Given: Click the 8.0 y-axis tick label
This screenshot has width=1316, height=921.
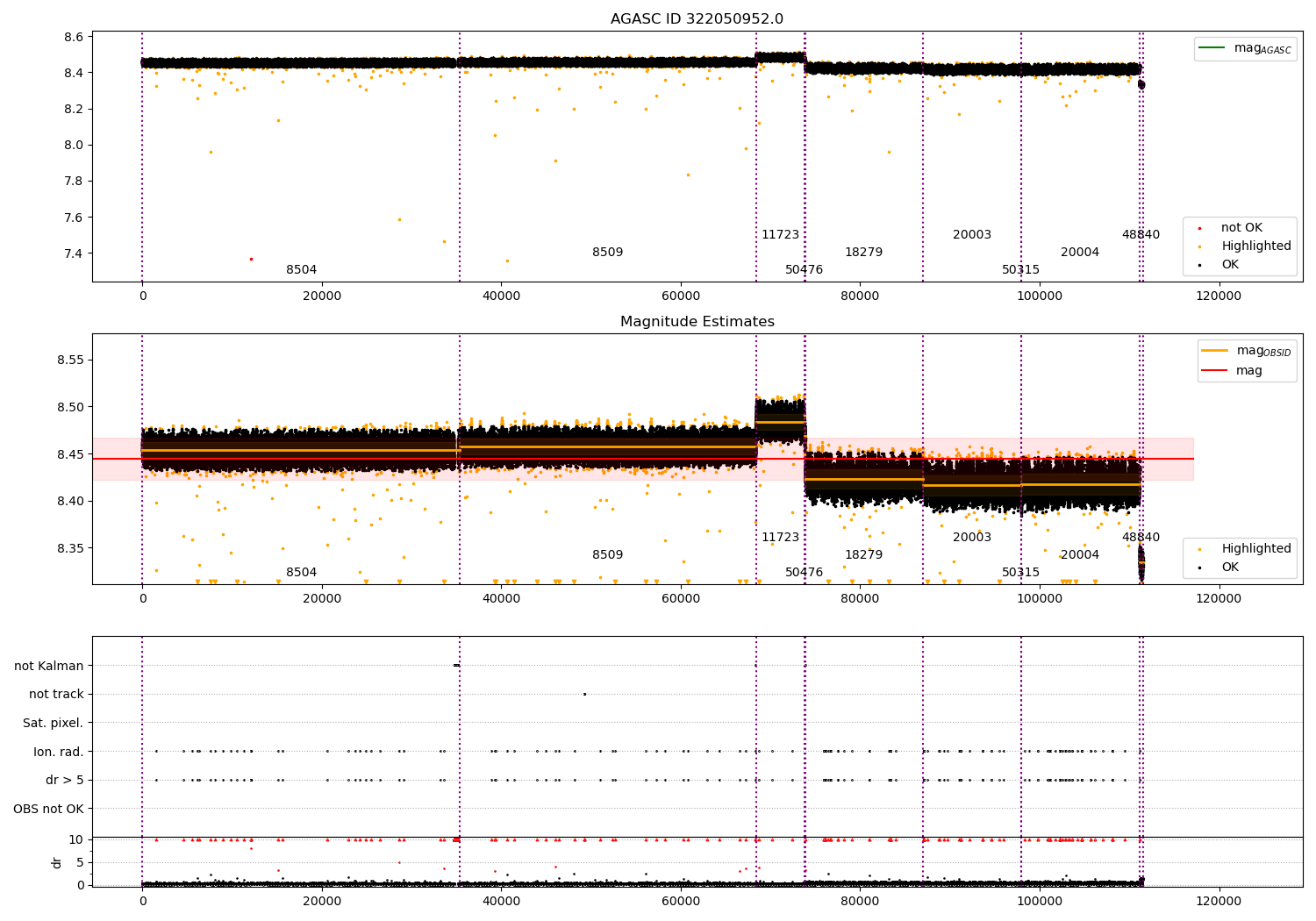Looking at the screenshot, I should point(74,146).
